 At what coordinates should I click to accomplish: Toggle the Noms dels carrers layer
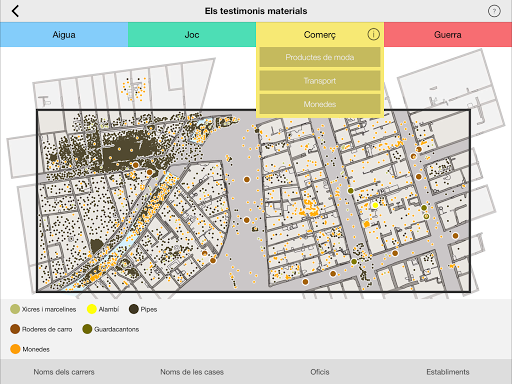[64, 372]
